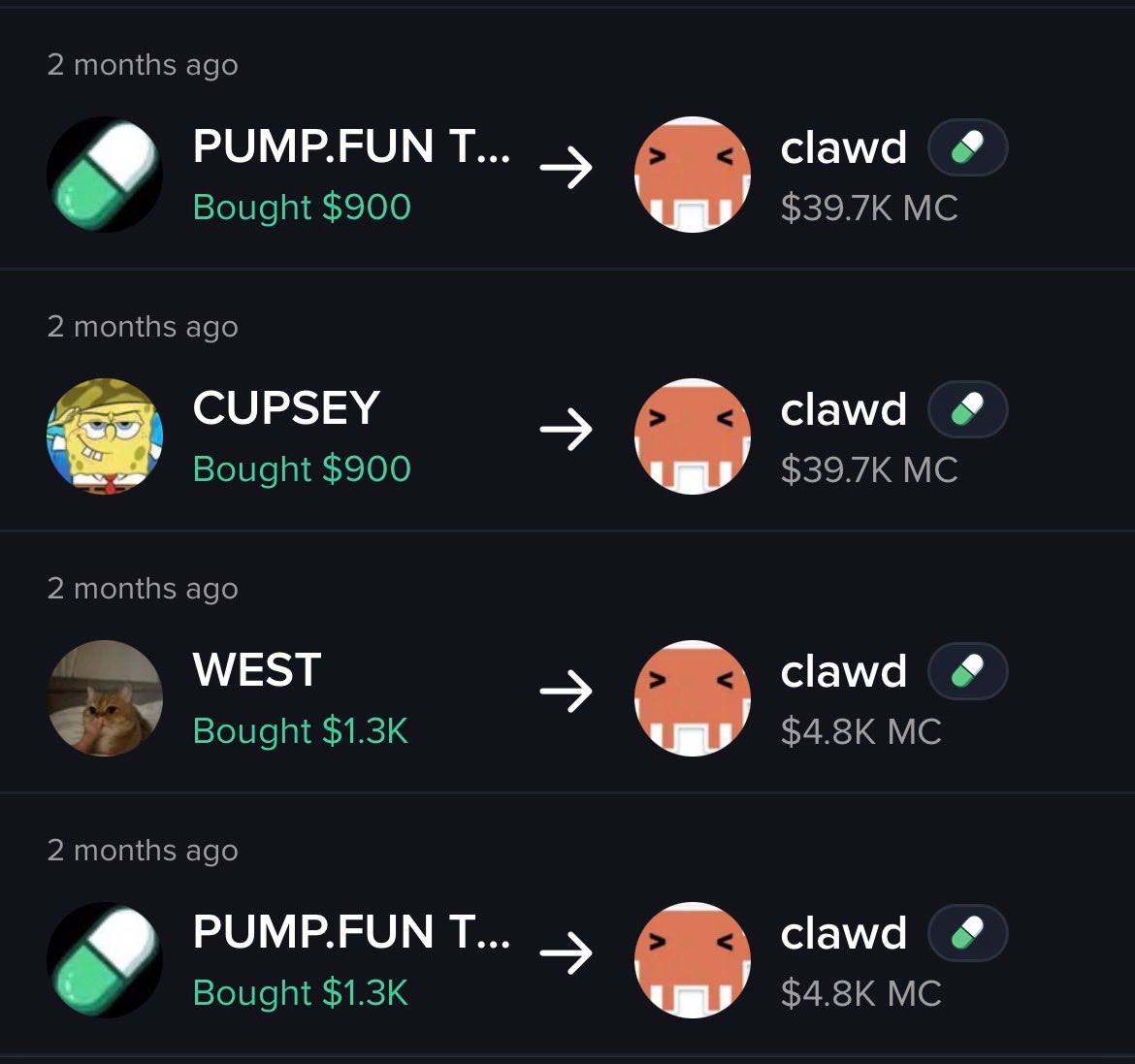
Task: Click the pill badge in CUPSEY row
Action: point(968,409)
